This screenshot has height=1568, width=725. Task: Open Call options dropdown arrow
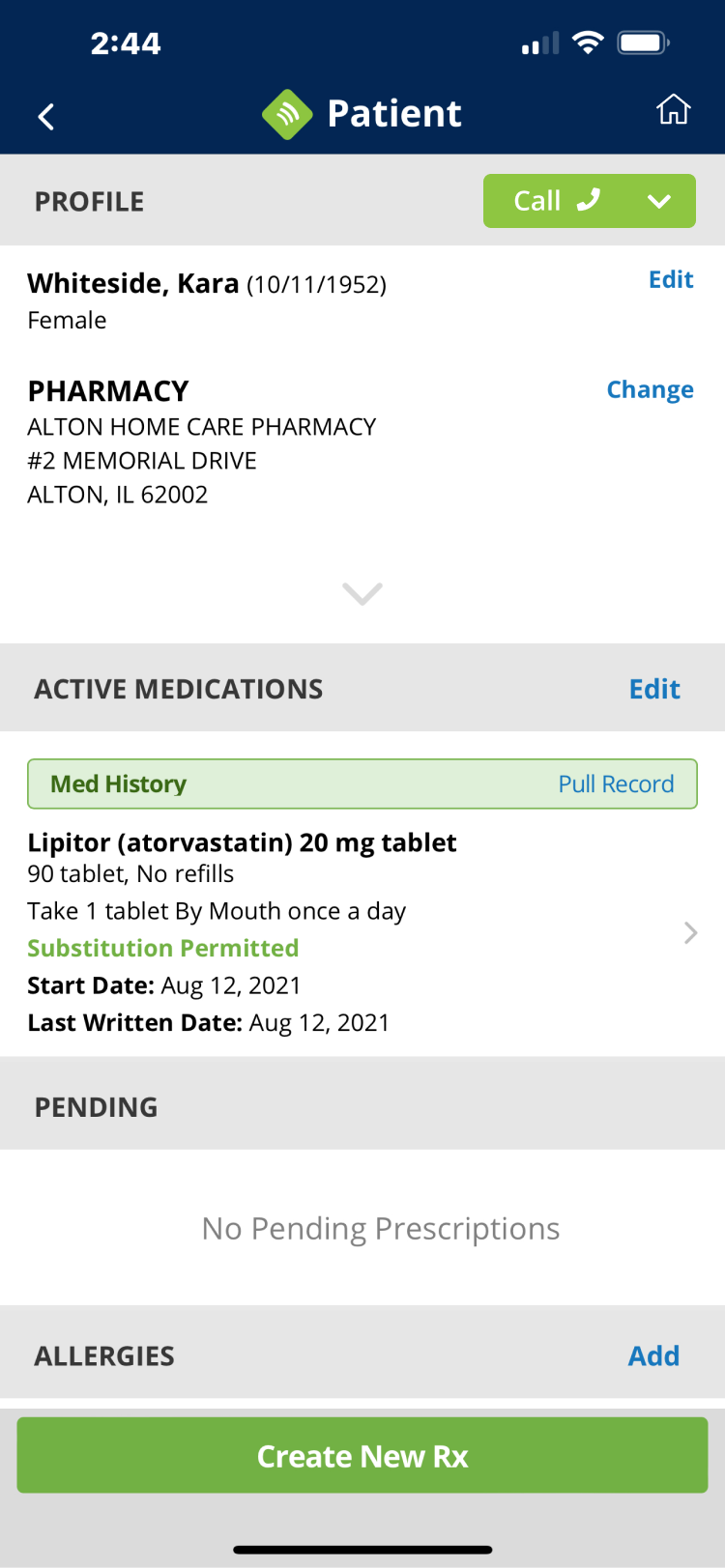pos(659,201)
